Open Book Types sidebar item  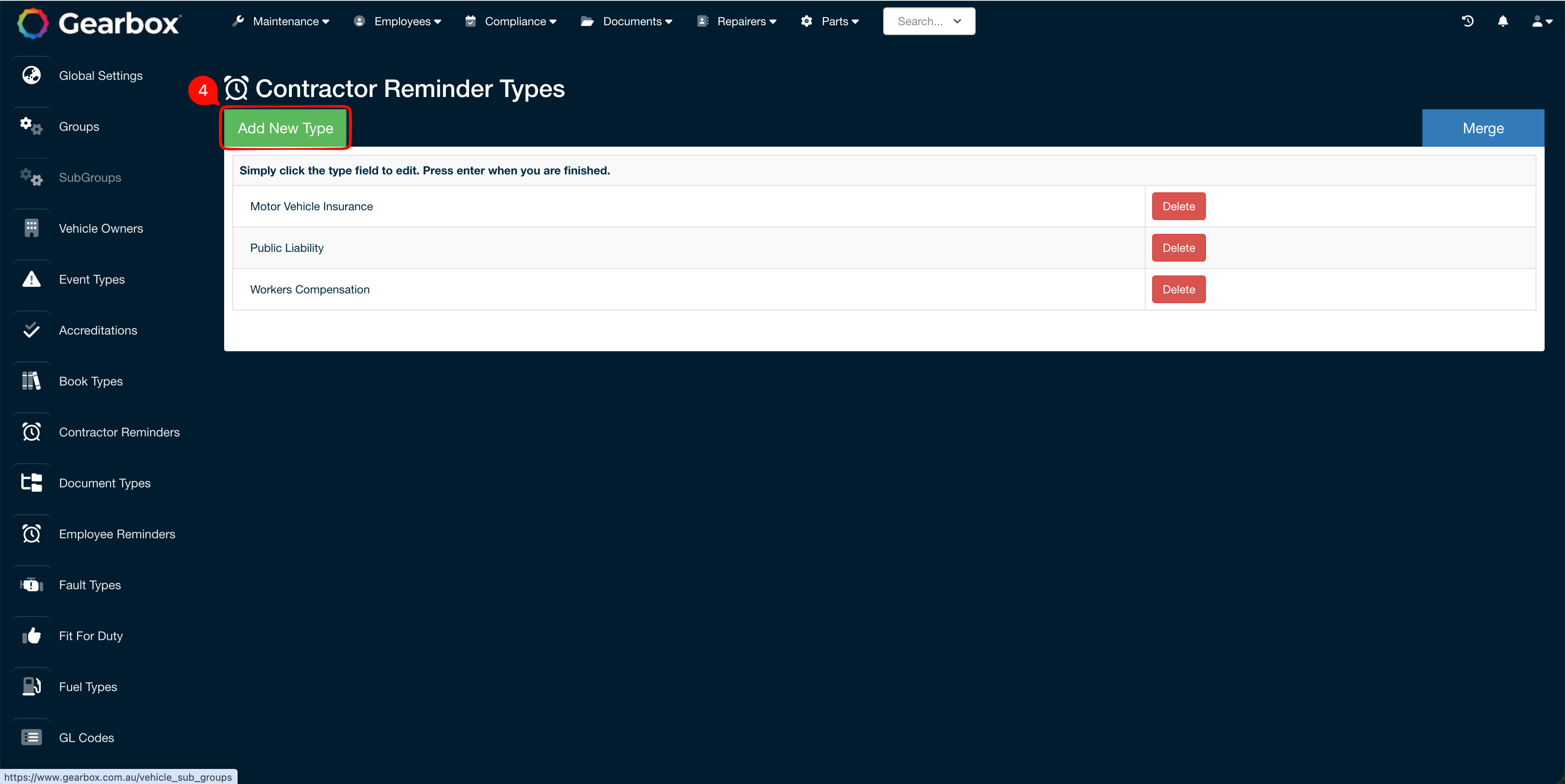pos(90,381)
